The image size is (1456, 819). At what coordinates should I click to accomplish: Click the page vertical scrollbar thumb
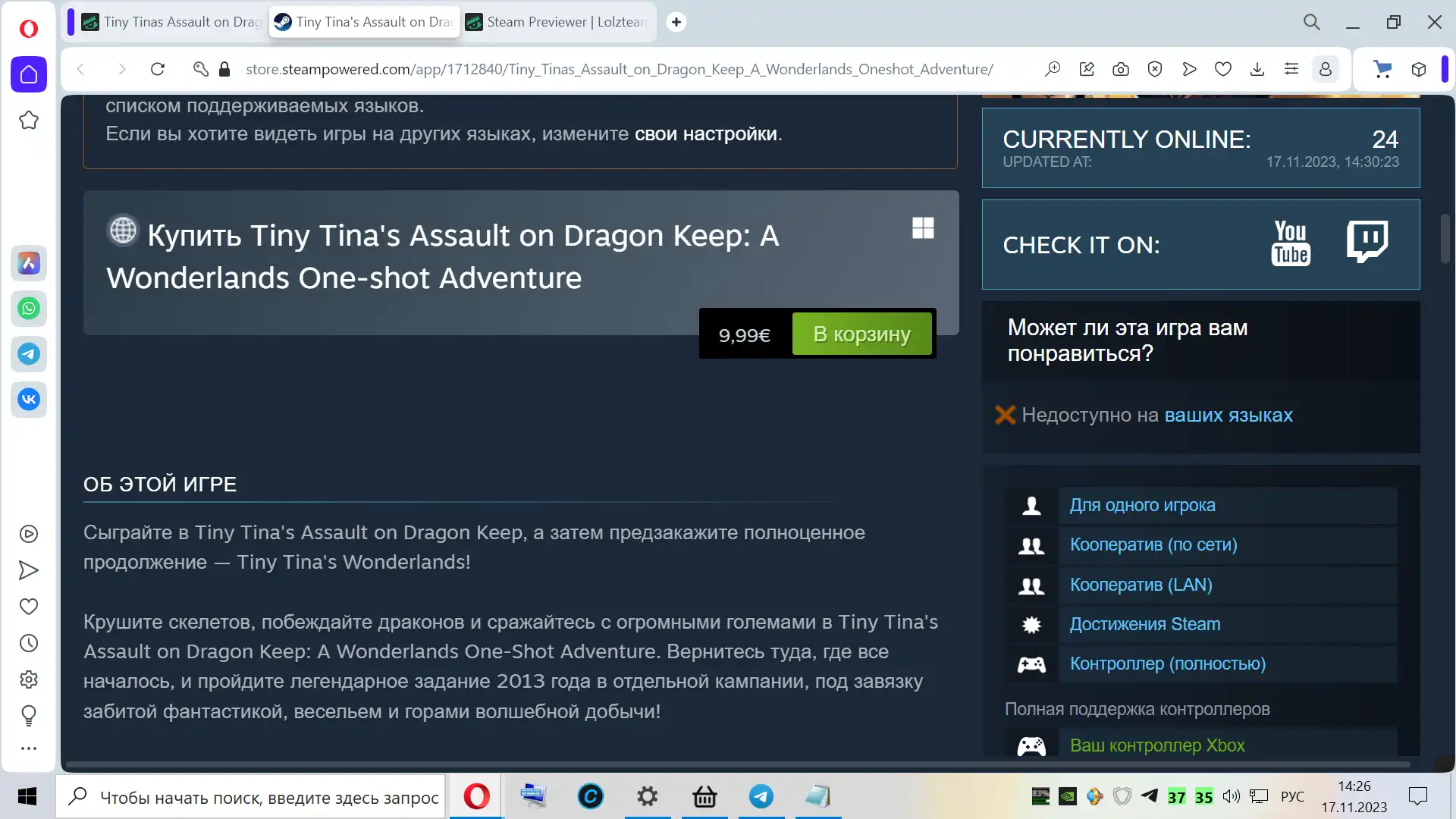1445,238
